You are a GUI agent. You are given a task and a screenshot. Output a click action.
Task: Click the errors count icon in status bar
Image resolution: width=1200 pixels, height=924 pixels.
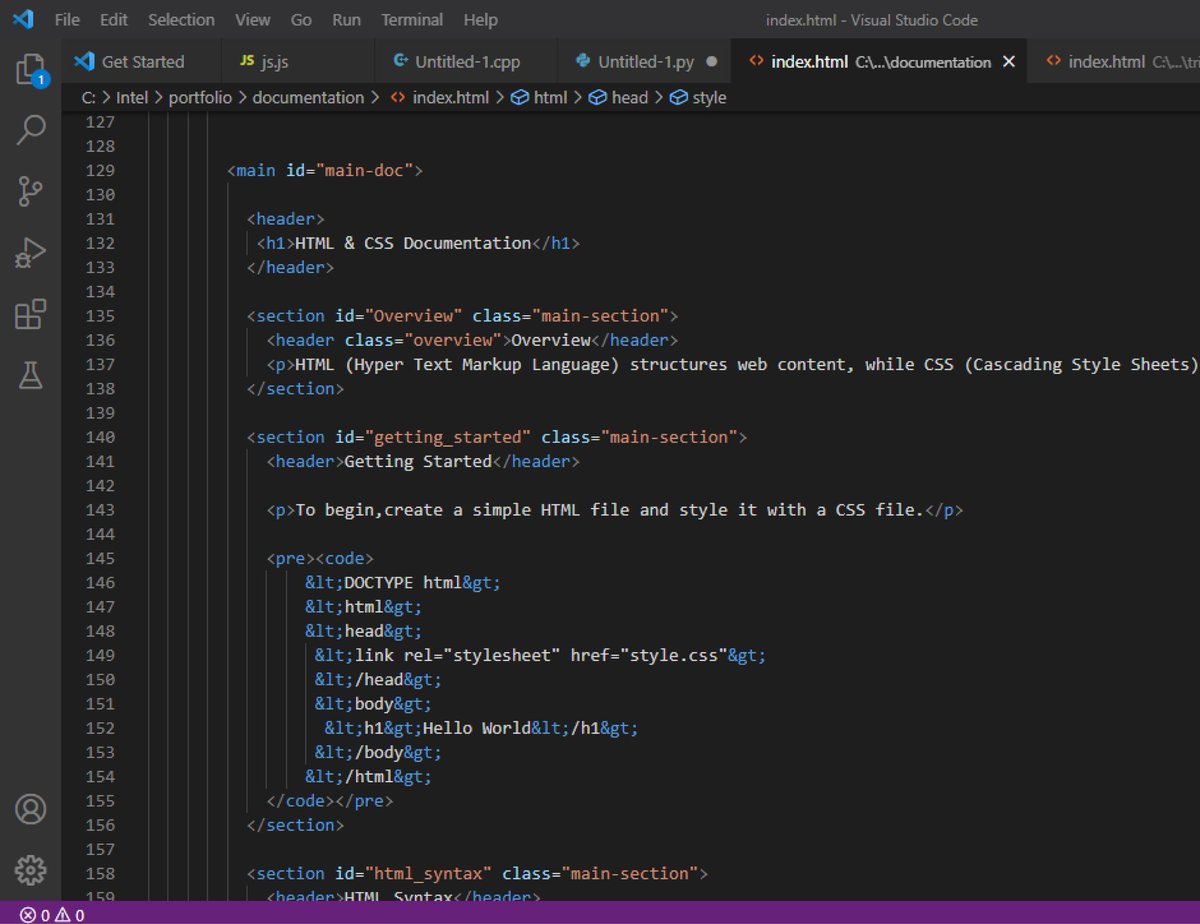coord(28,914)
